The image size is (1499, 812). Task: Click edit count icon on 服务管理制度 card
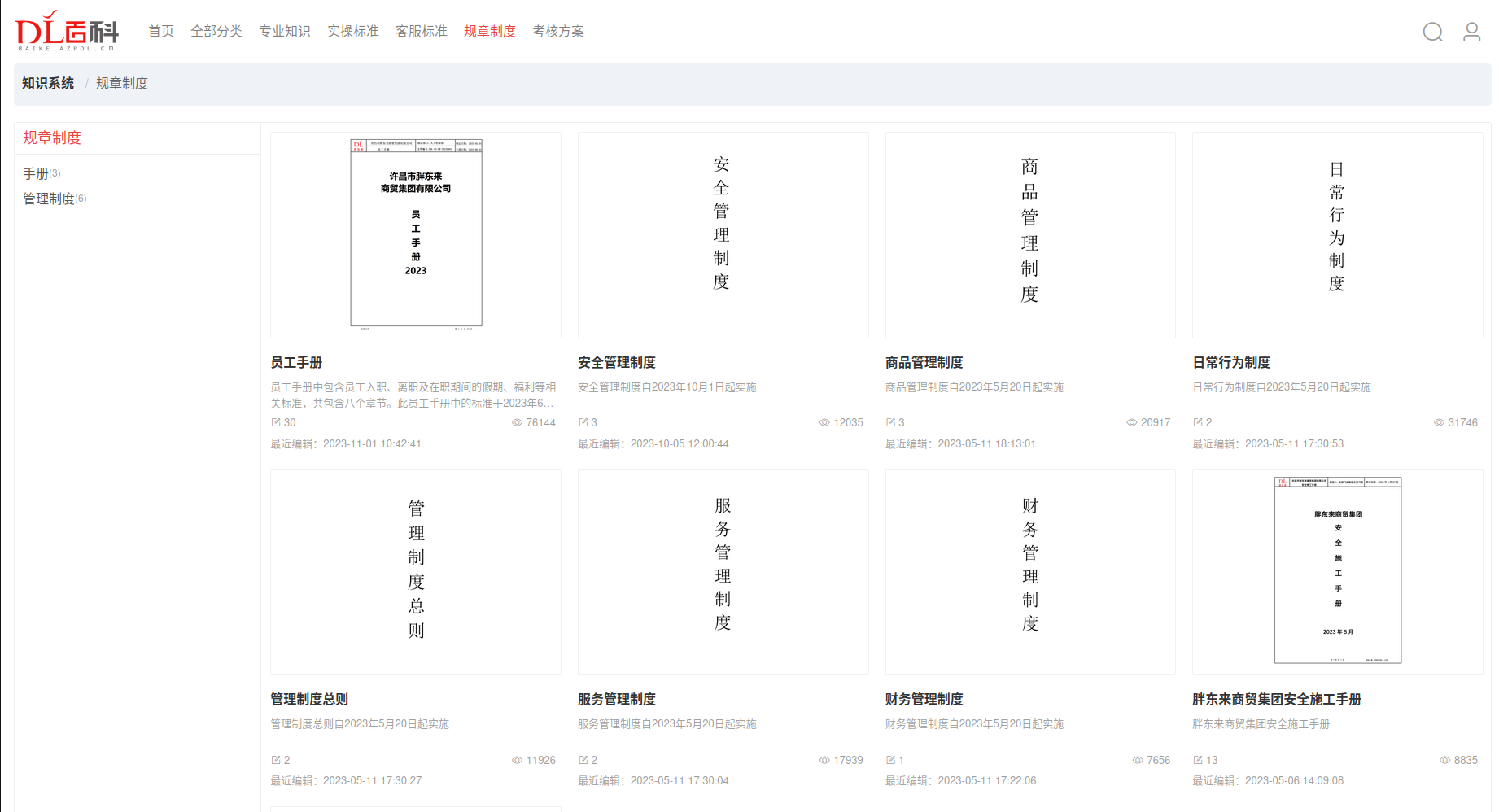click(x=583, y=760)
